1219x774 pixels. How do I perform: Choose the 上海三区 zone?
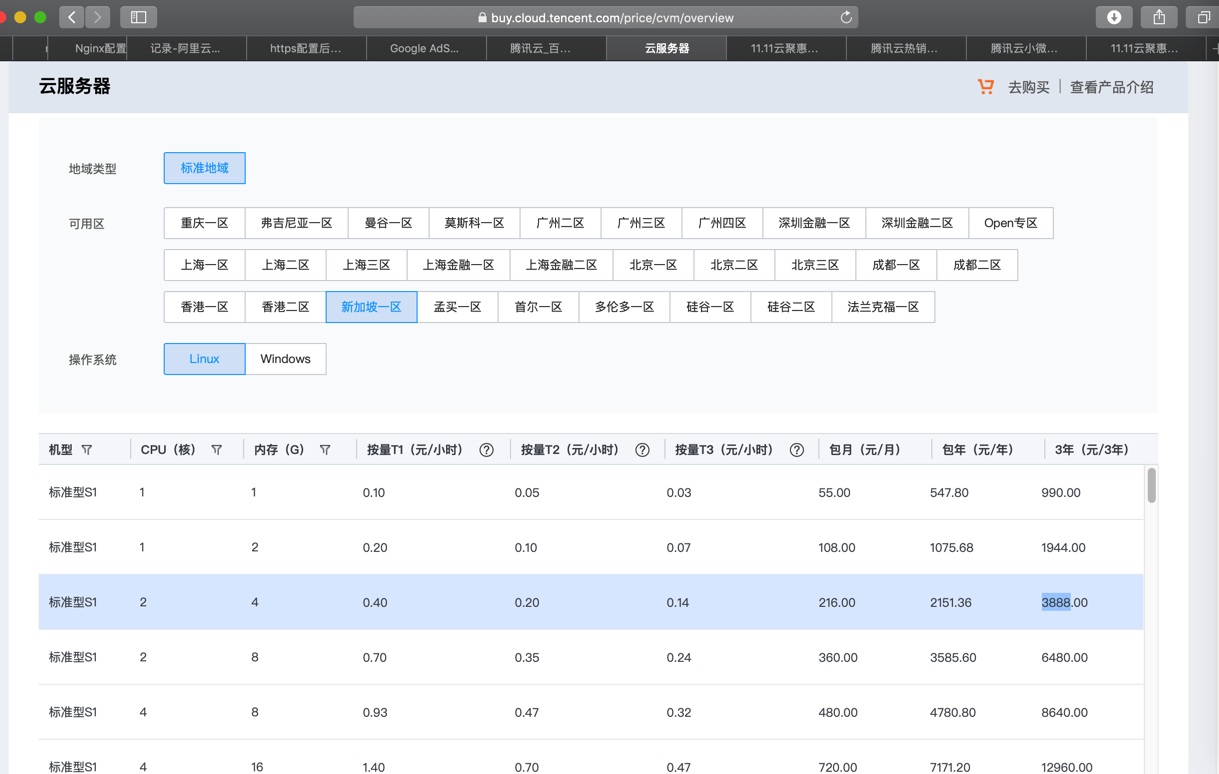(366, 265)
